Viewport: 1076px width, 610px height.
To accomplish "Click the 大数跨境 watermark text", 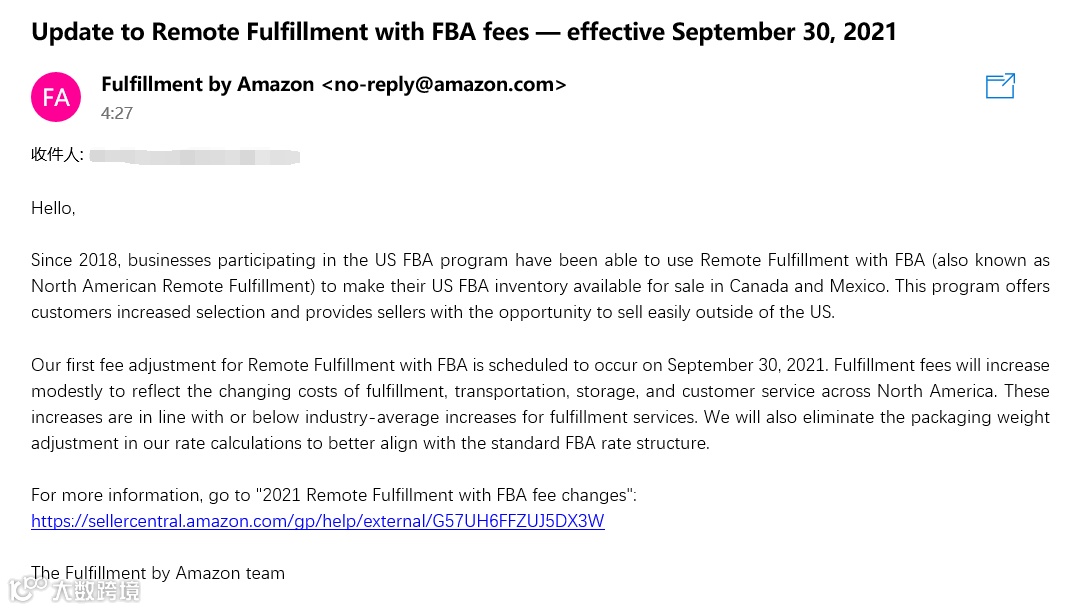I will 96,590.
